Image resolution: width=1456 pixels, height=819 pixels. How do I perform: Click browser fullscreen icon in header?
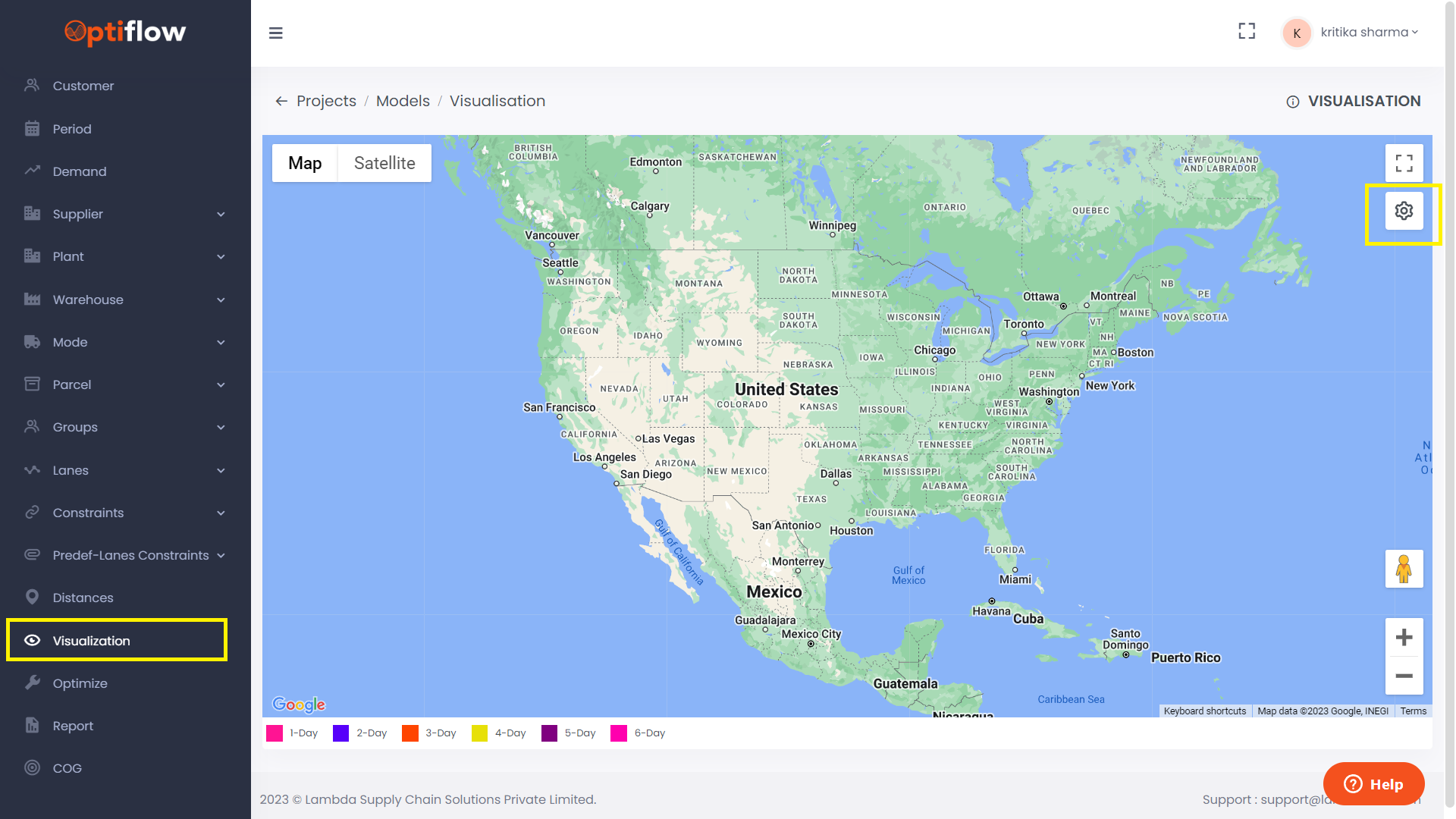(x=1247, y=31)
